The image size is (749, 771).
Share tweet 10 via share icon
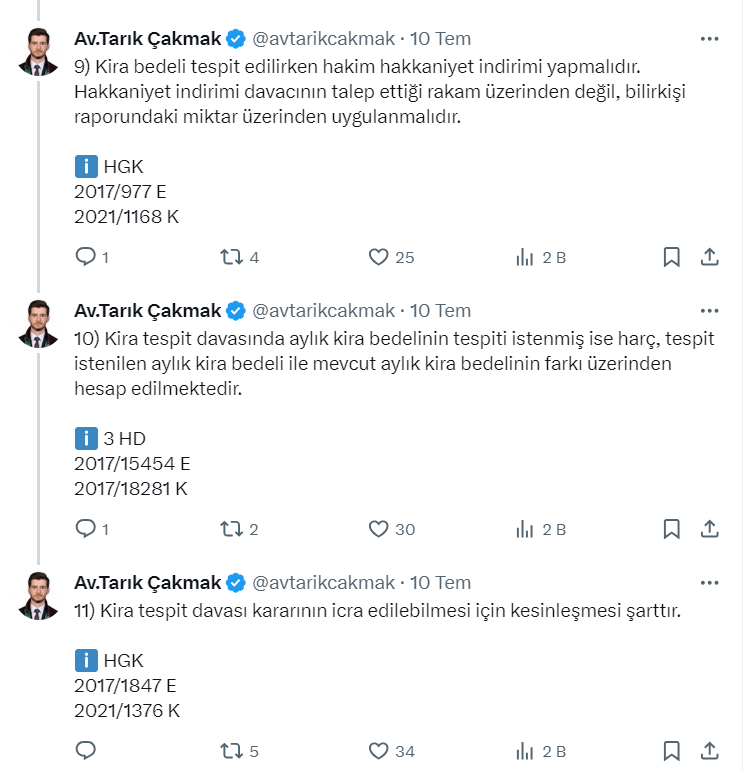[x=709, y=529]
